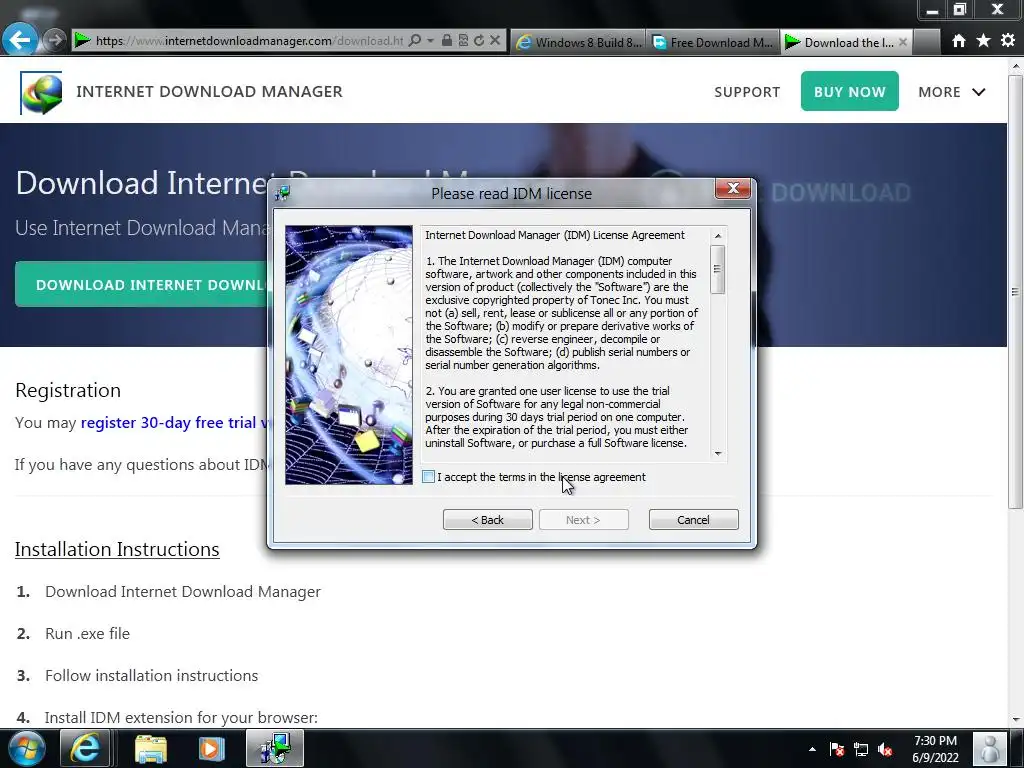
Task: Click the muted volume tray icon
Action: click(885, 750)
